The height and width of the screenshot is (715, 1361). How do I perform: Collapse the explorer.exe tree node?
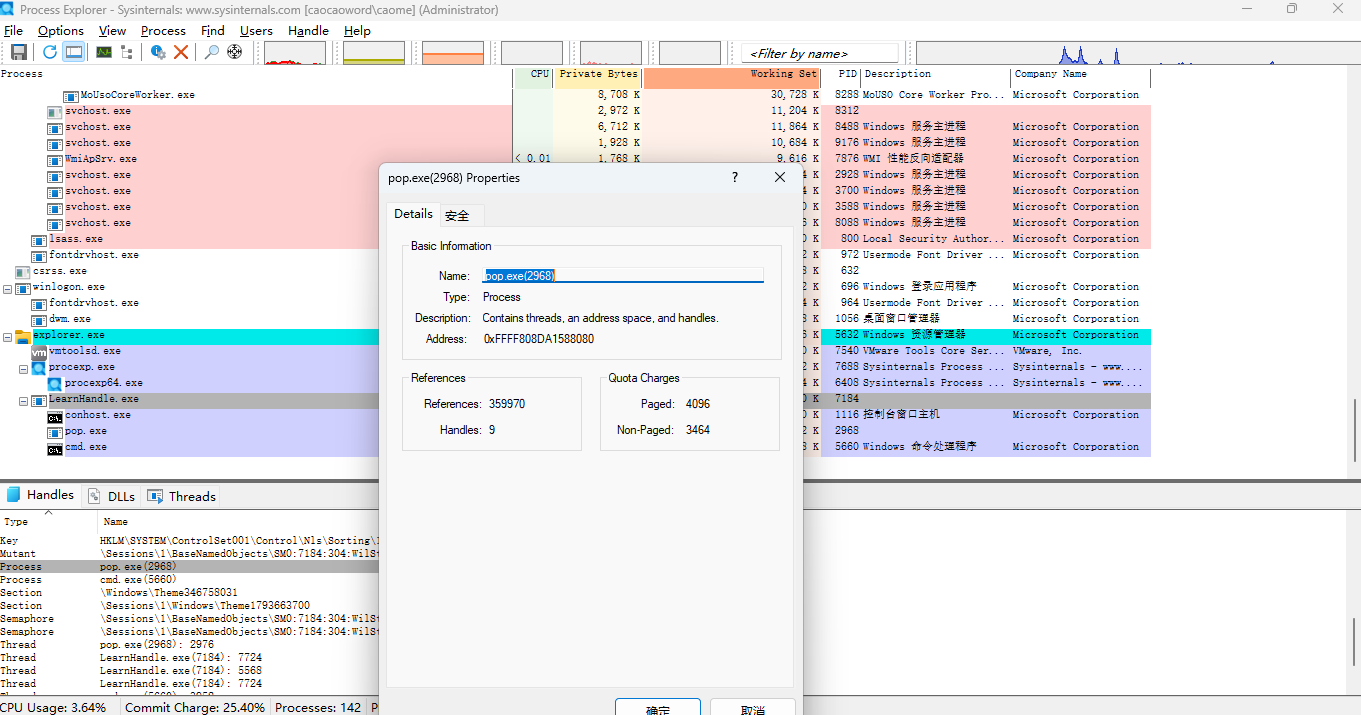pos(8,336)
